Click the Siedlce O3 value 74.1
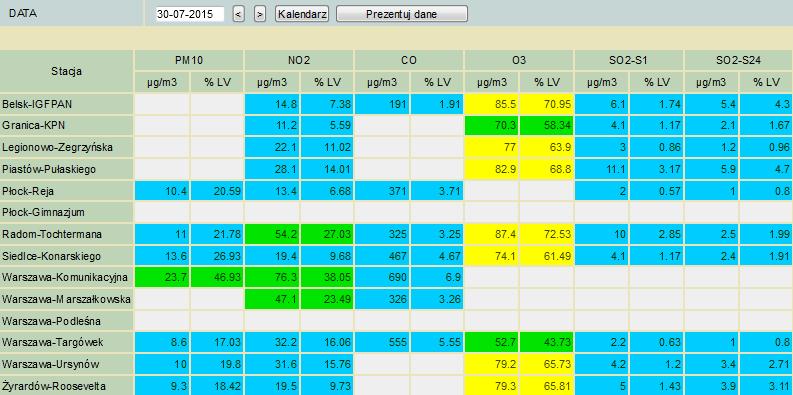The image size is (793, 395). pos(492,256)
